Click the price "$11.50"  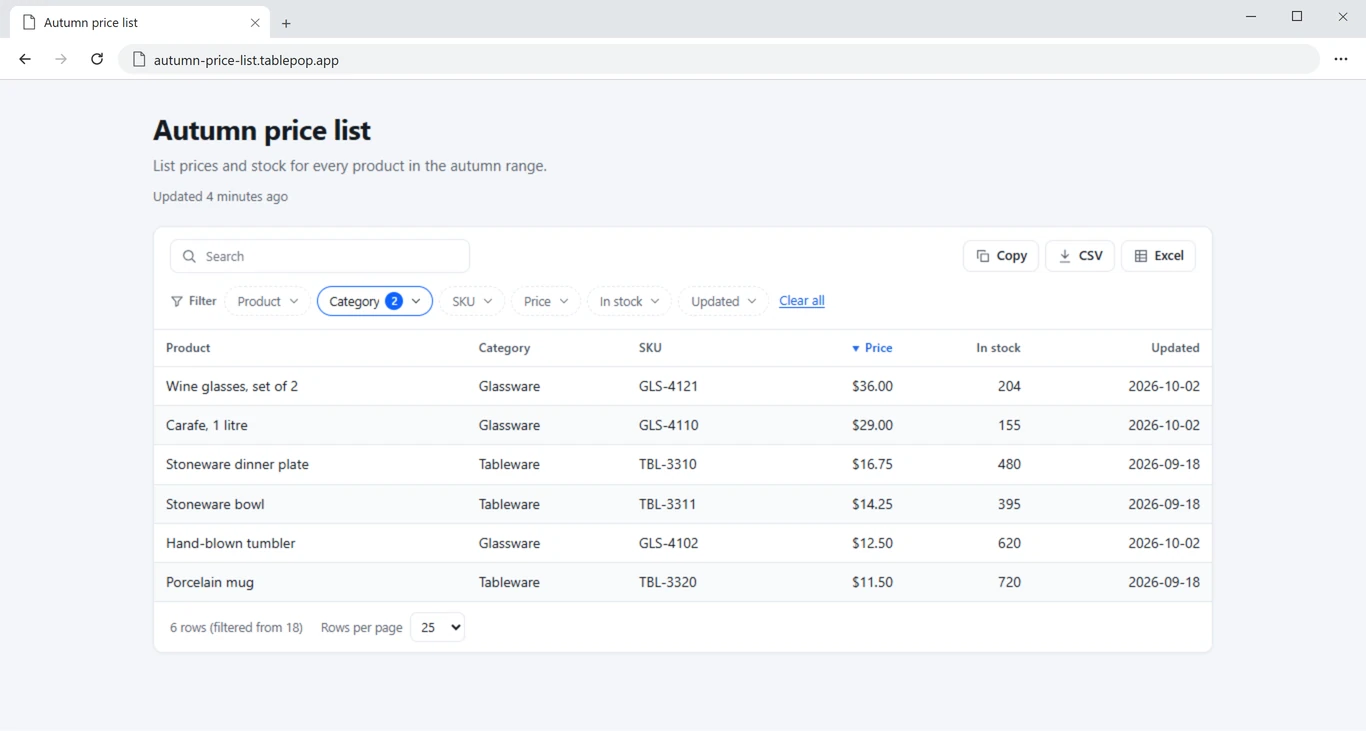point(872,582)
